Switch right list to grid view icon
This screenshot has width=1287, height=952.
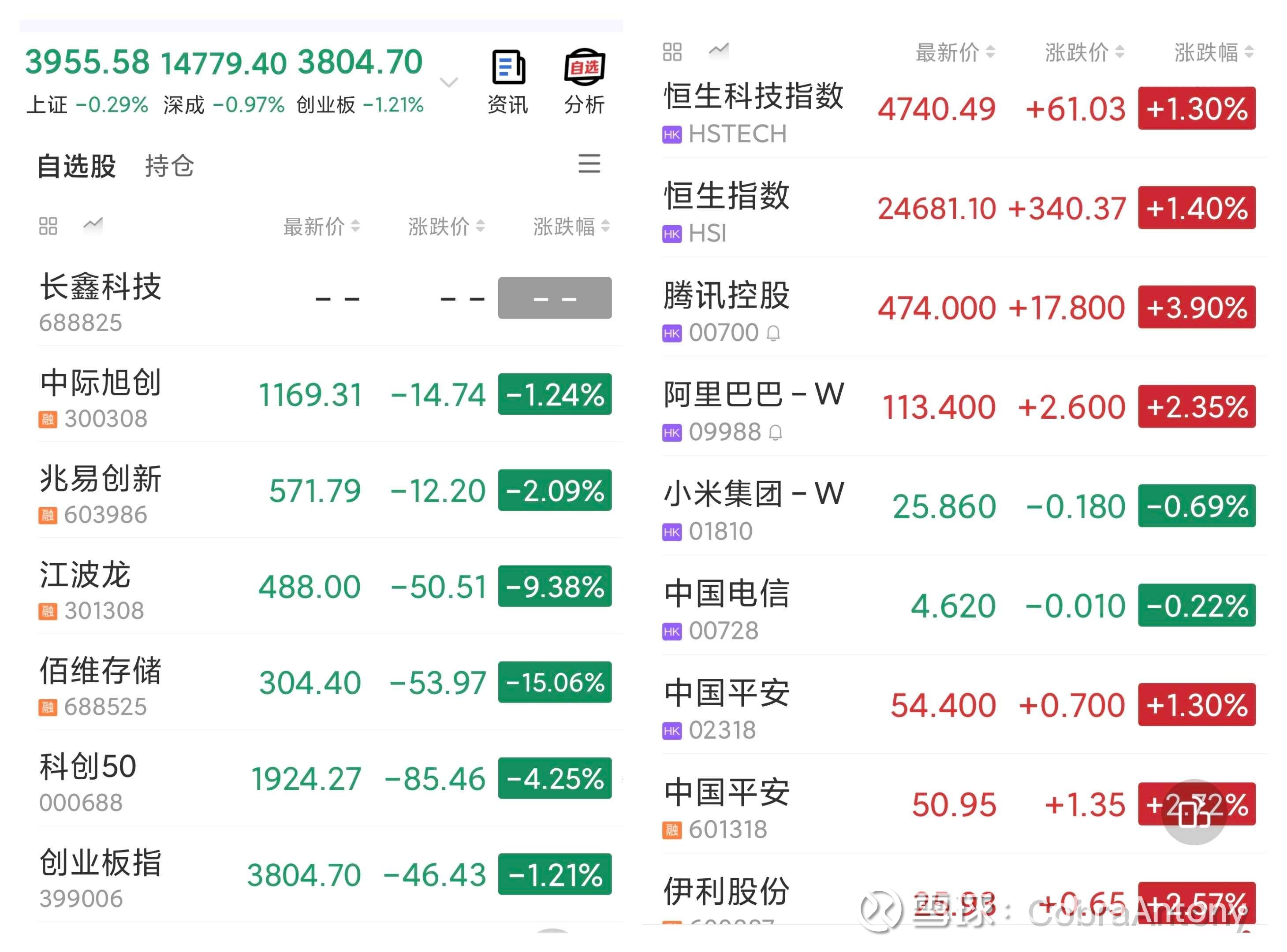click(672, 52)
